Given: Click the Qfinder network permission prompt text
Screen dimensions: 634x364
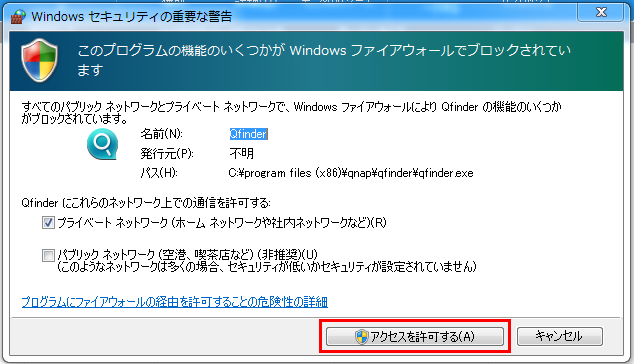Looking at the screenshot, I should coord(146,203).
